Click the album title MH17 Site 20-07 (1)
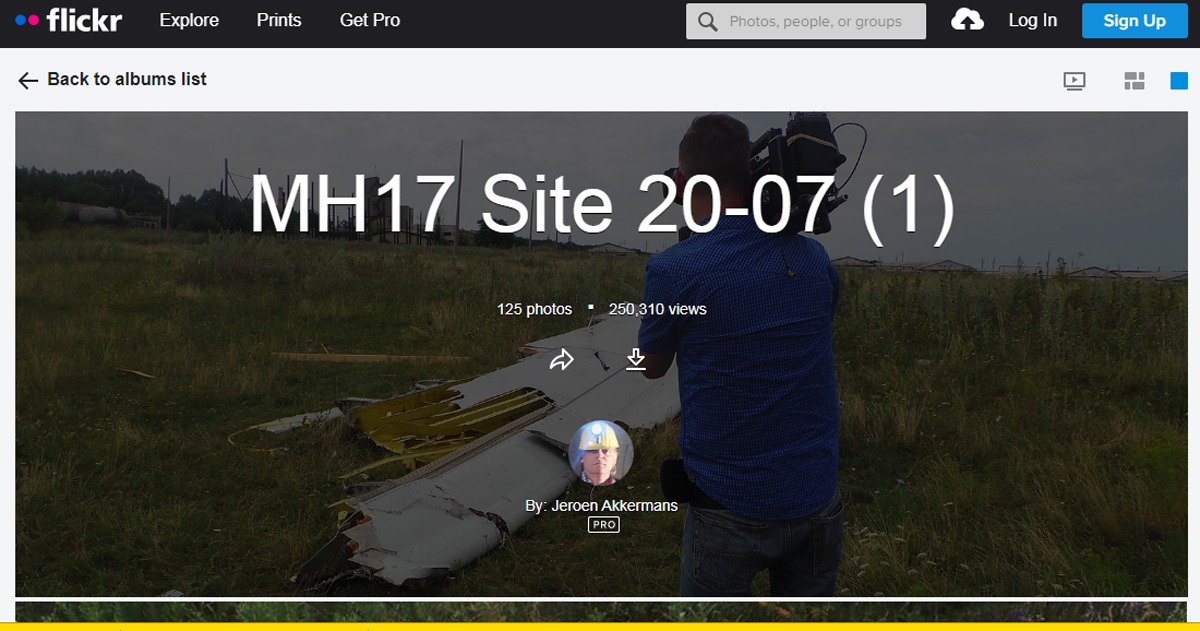The width and height of the screenshot is (1200, 631). (x=602, y=205)
